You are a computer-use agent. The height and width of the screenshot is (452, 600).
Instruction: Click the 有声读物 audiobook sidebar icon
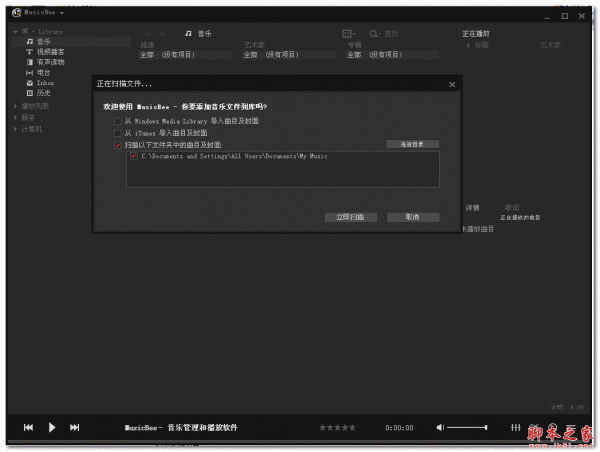click(30, 62)
